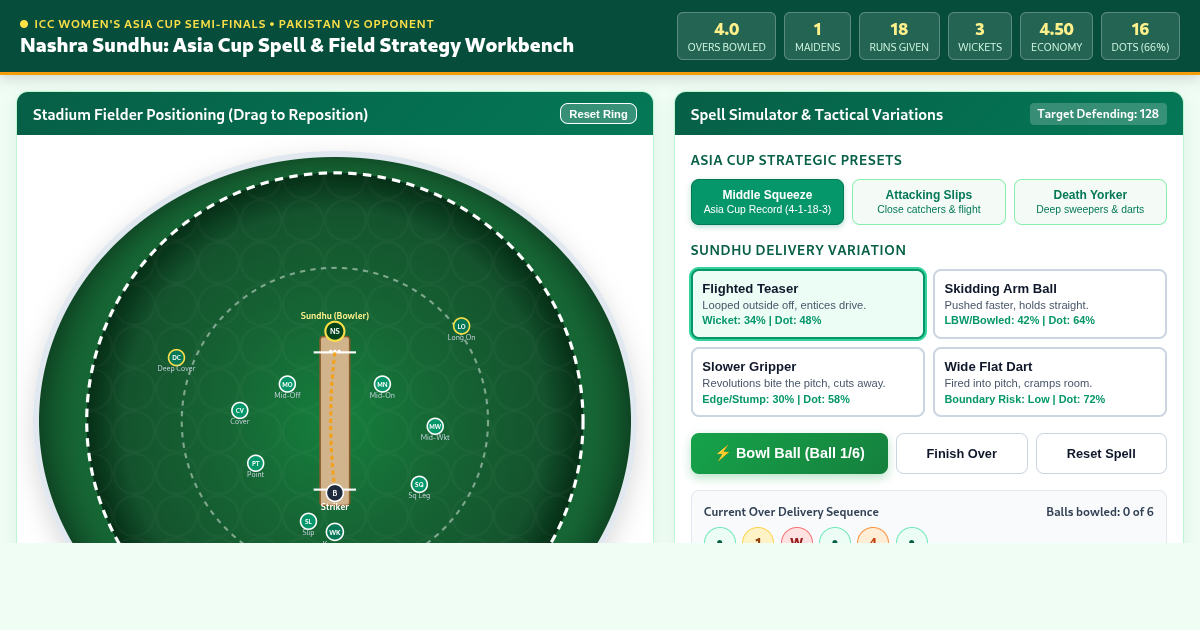Image resolution: width=1200 pixels, height=630 pixels.
Task: Select the Sq Leg fielder marker
Action: point(419,484)
